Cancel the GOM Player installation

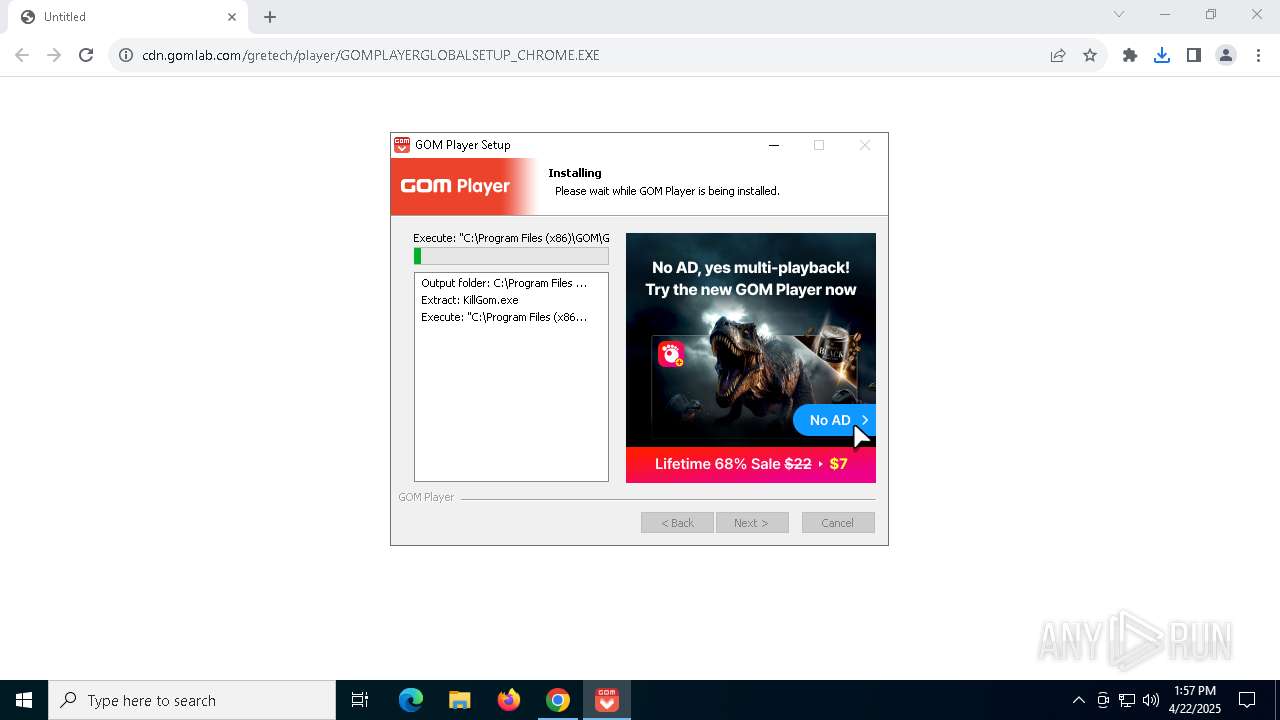(838, 523)
